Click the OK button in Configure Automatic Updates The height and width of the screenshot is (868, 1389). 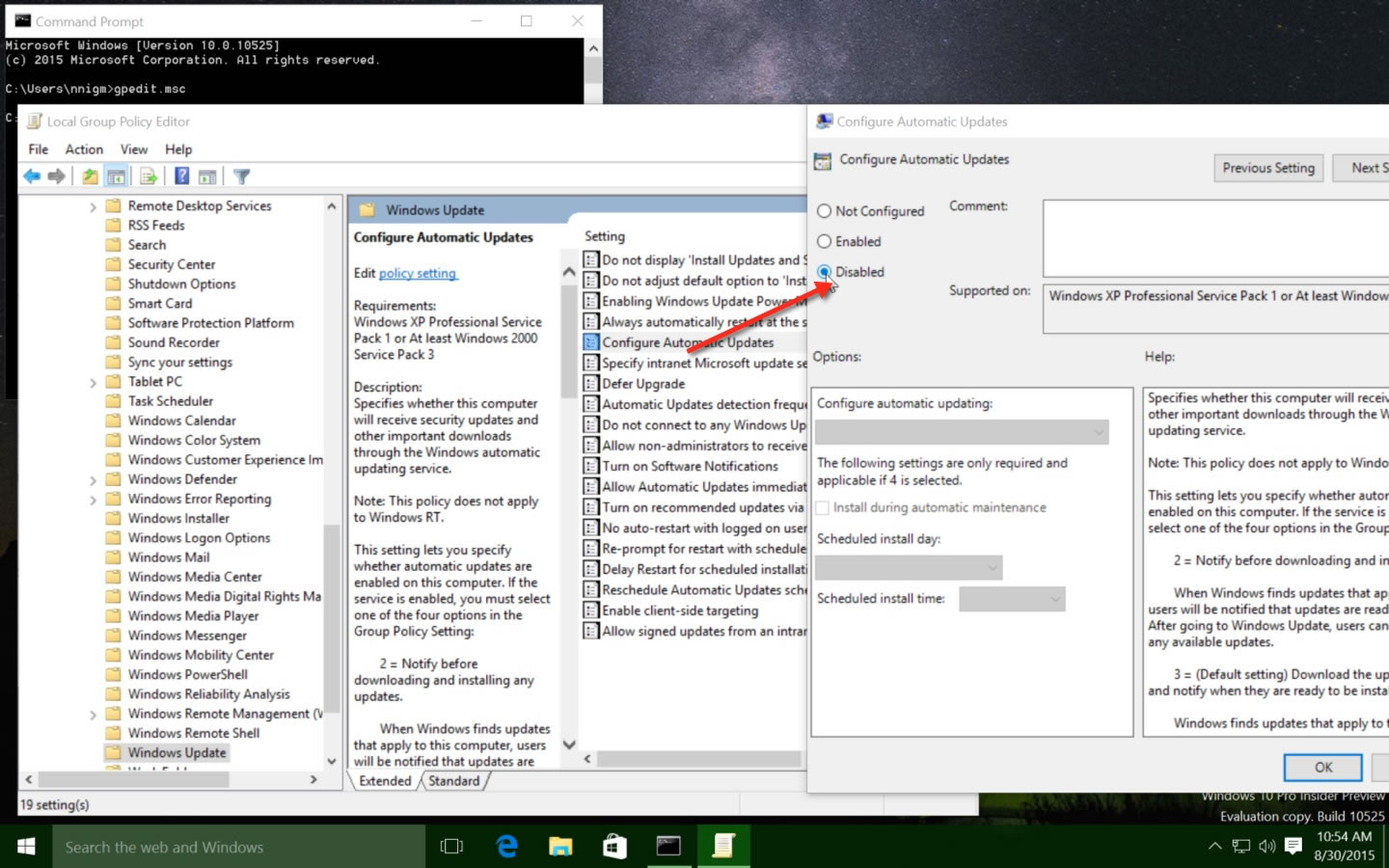pos(1321,767)
